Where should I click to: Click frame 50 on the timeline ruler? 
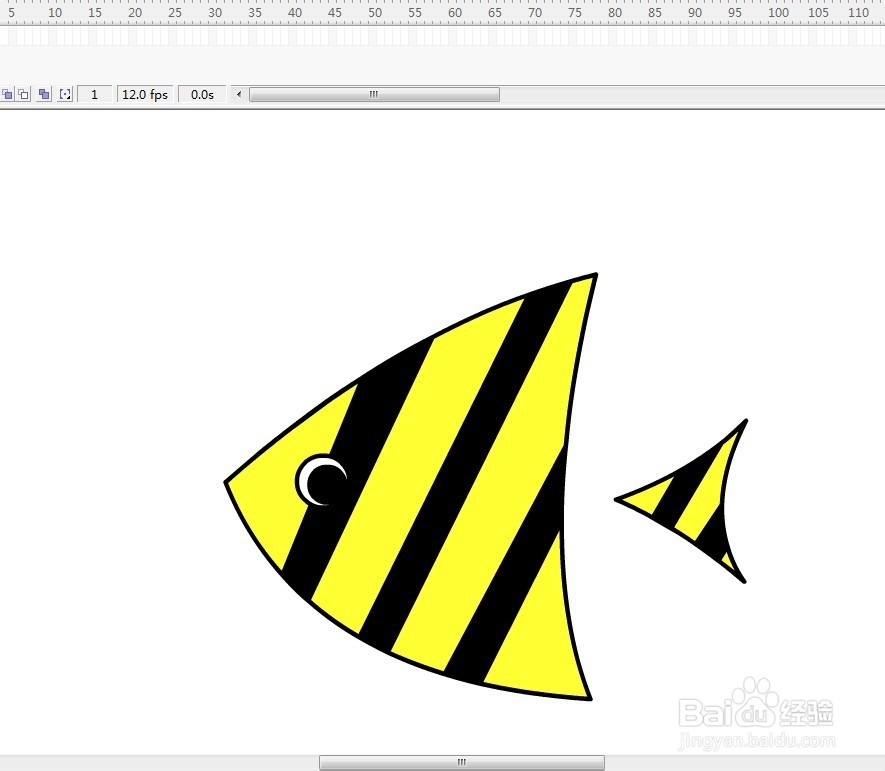(x=375, y=12)
